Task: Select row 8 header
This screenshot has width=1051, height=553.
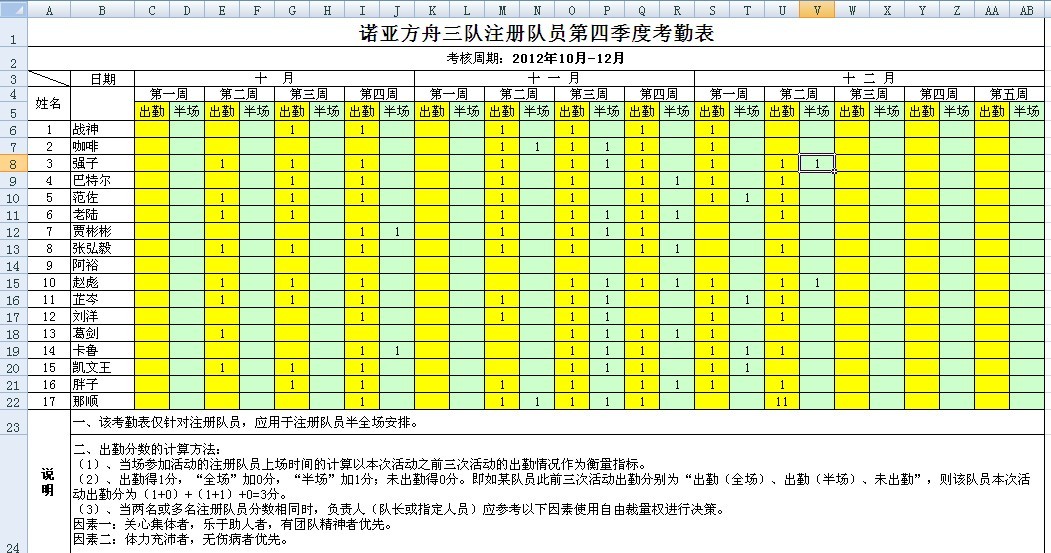Action: click(x=13, y=164)
